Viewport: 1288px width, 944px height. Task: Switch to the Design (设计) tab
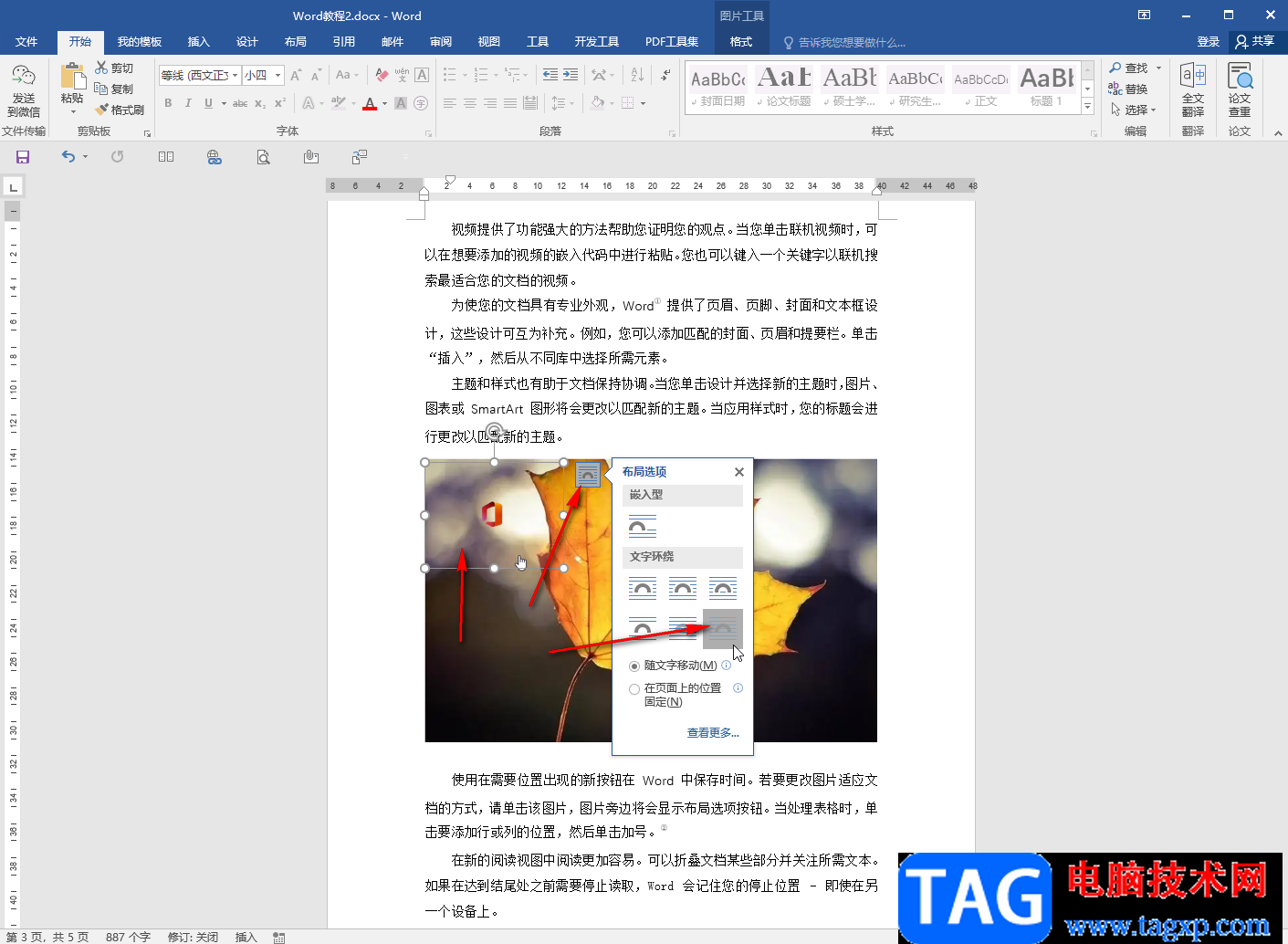(246, 42)
